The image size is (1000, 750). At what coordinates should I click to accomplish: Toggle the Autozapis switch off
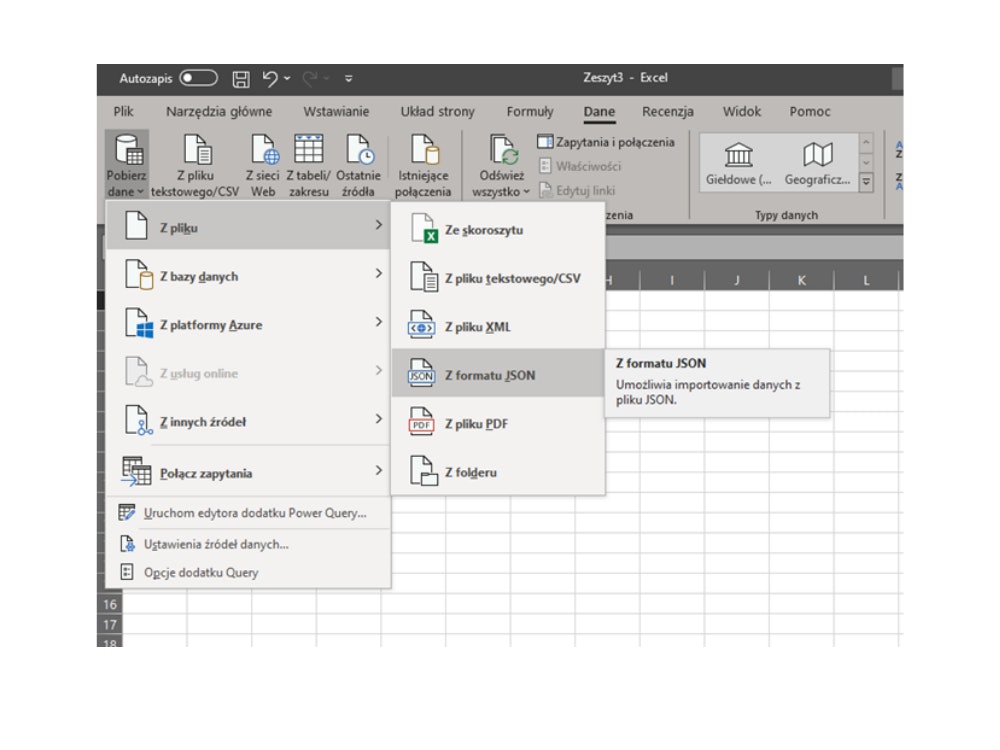pos(197,77)
